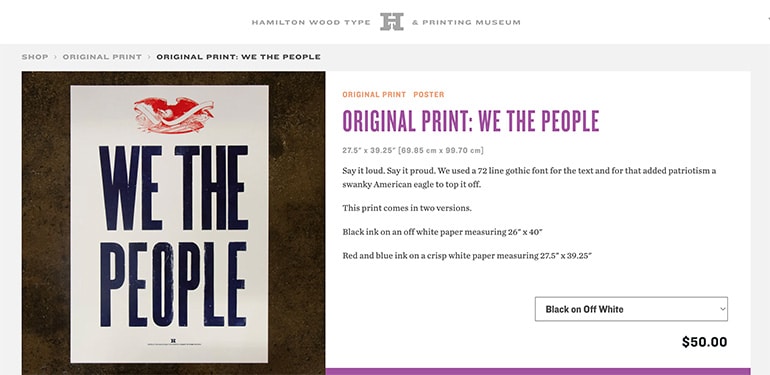
Task: Click the chevron separator after Shop
Action: pos(55,57)
